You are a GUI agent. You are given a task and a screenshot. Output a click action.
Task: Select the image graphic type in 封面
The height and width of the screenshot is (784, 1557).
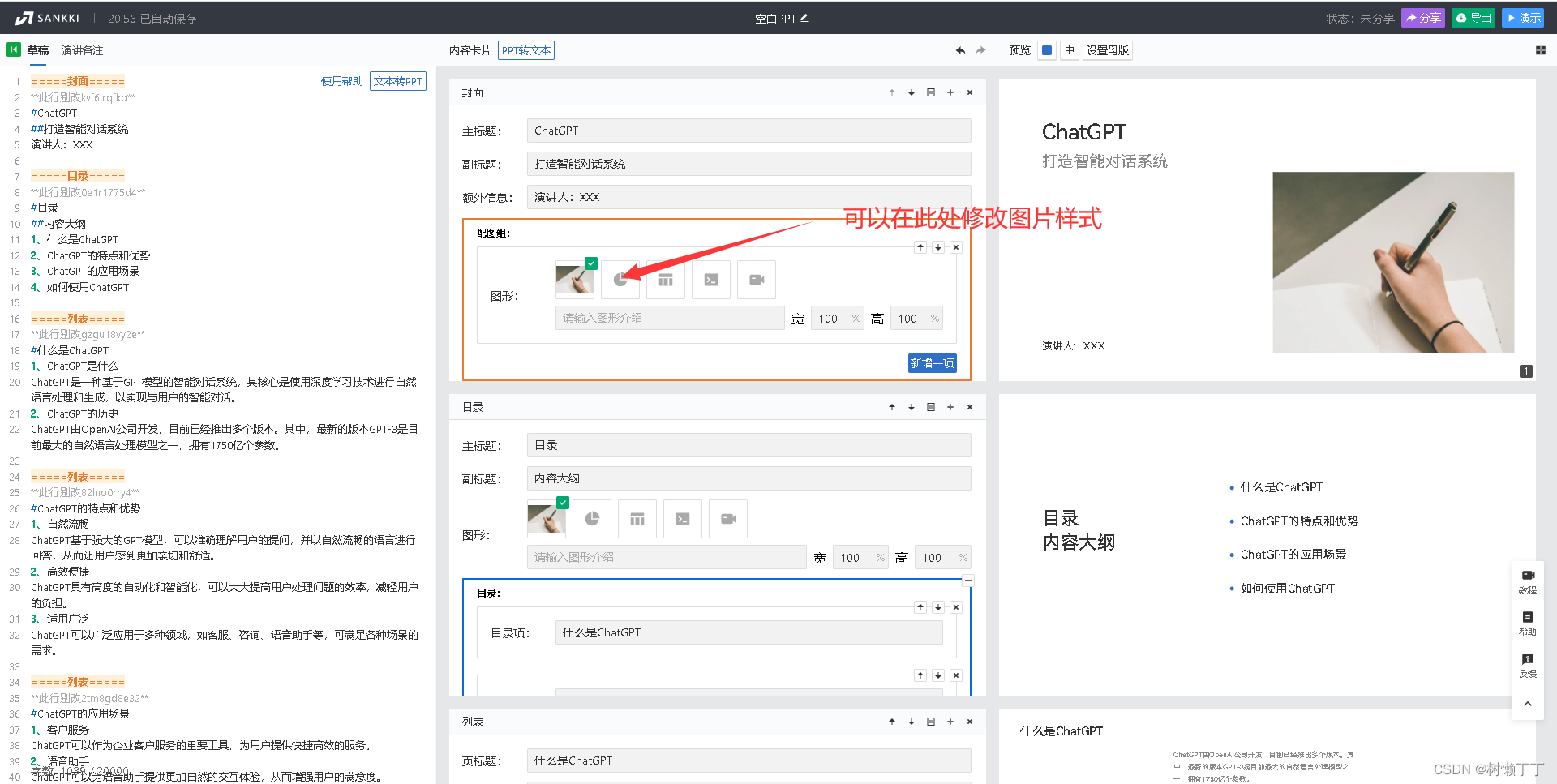point(575,280)
